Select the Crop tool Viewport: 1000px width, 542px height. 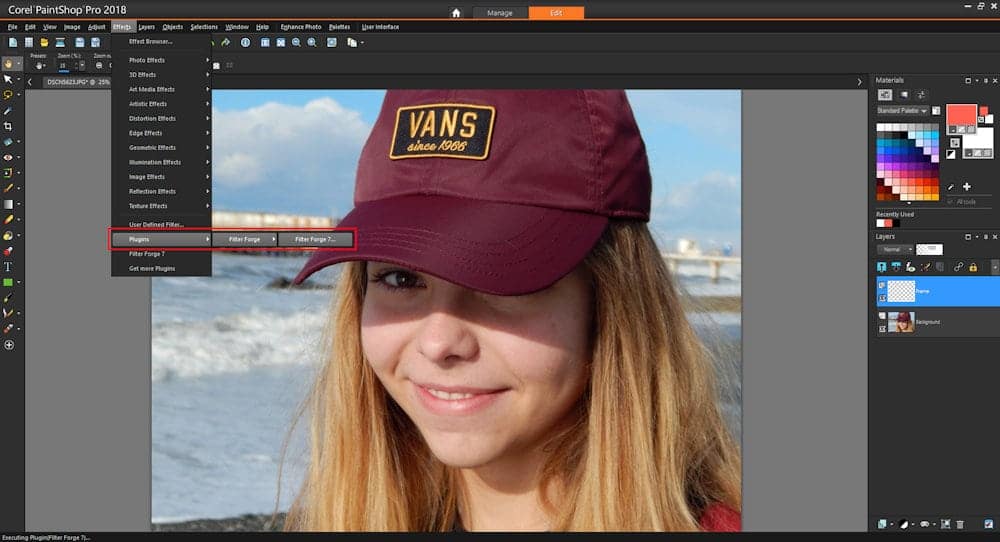(x=8, y=126)
